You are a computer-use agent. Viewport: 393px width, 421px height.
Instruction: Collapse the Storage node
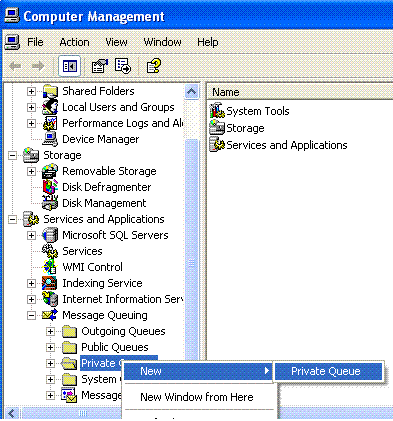pyautogui.click(x=12, y=155)
